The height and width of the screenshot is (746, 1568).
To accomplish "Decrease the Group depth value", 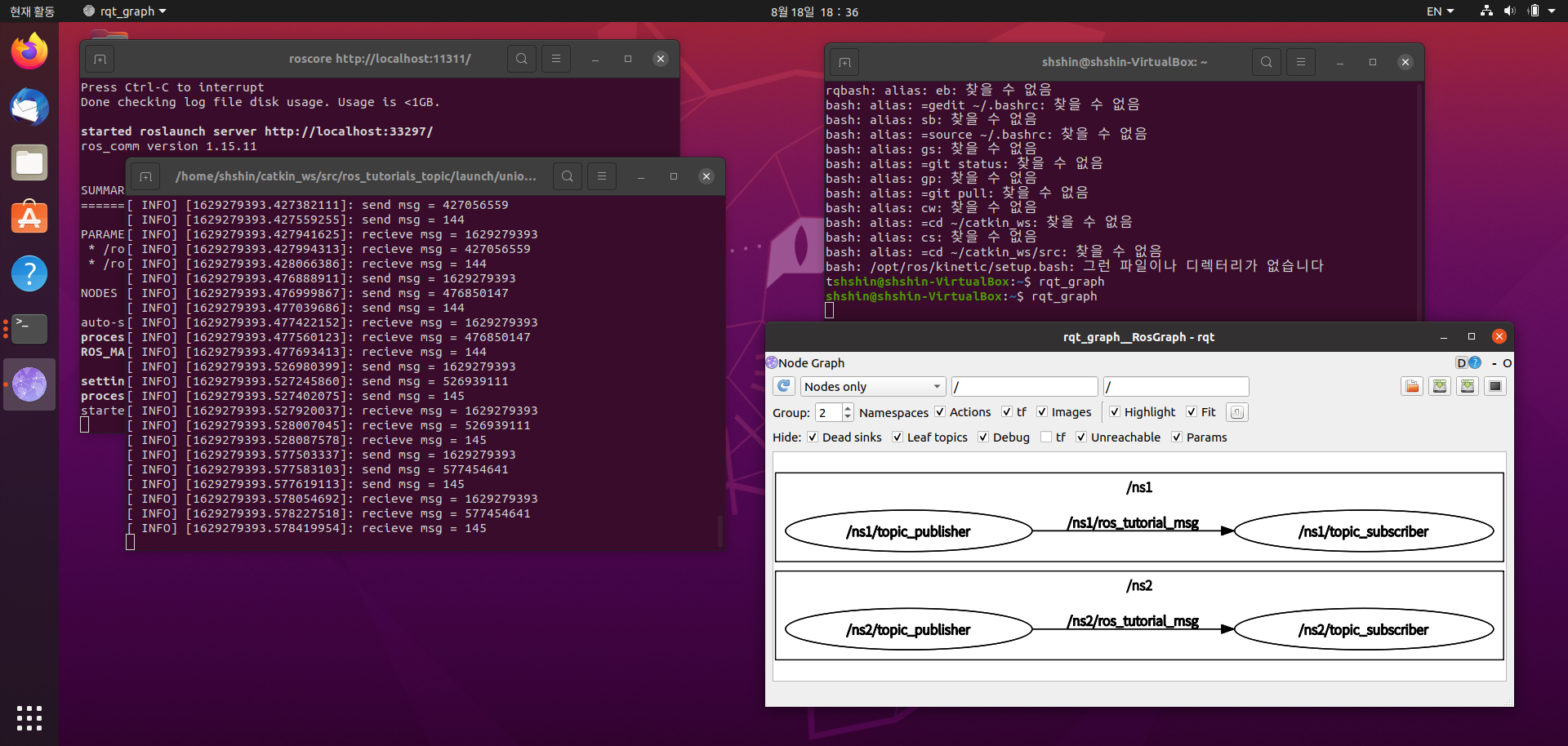I will pos(848,417).
